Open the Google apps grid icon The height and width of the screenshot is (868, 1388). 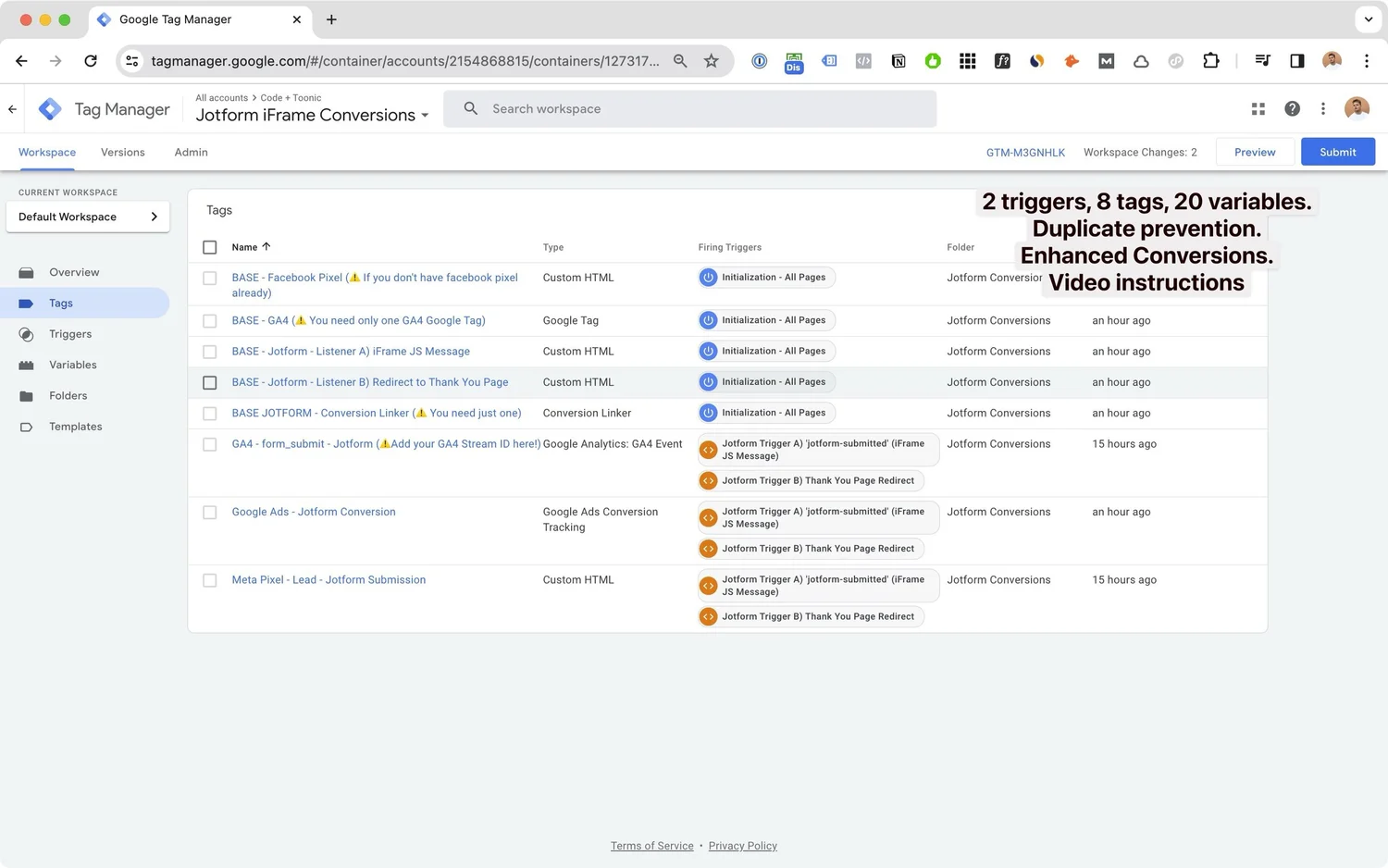coord(1258,109)
